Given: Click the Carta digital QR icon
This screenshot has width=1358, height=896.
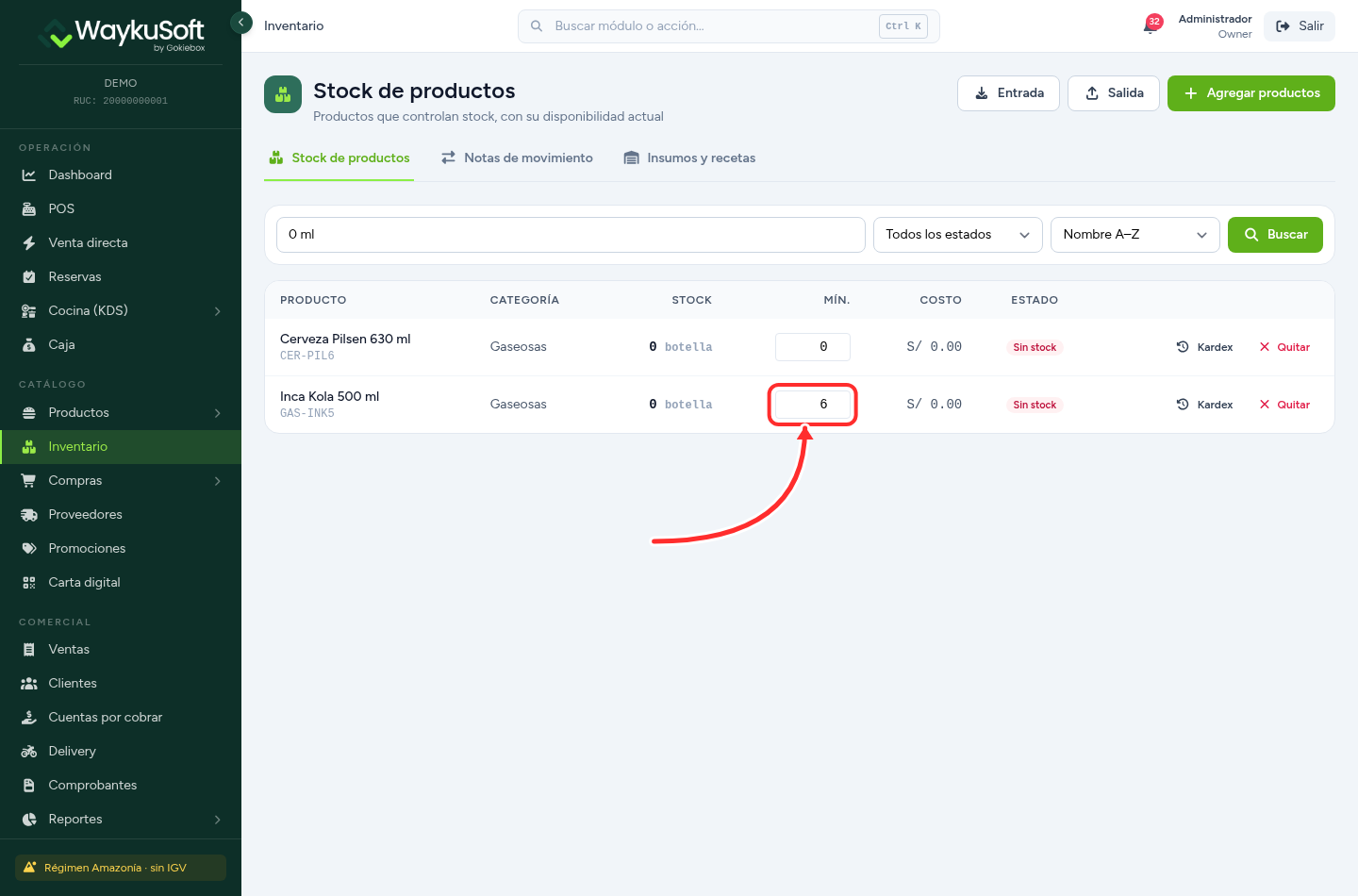Looking at the screenshot, I should point(29,582).
